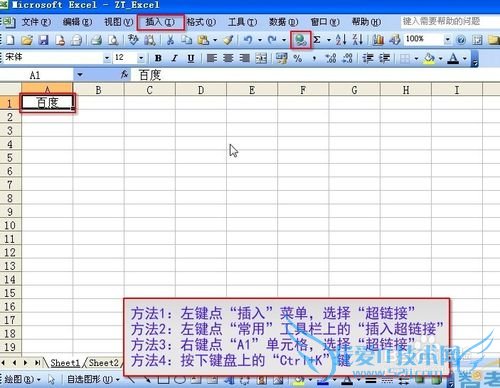Open the 自选图形 (AutoShapes) button
This screenshot has height=388, width=500.
93,379
